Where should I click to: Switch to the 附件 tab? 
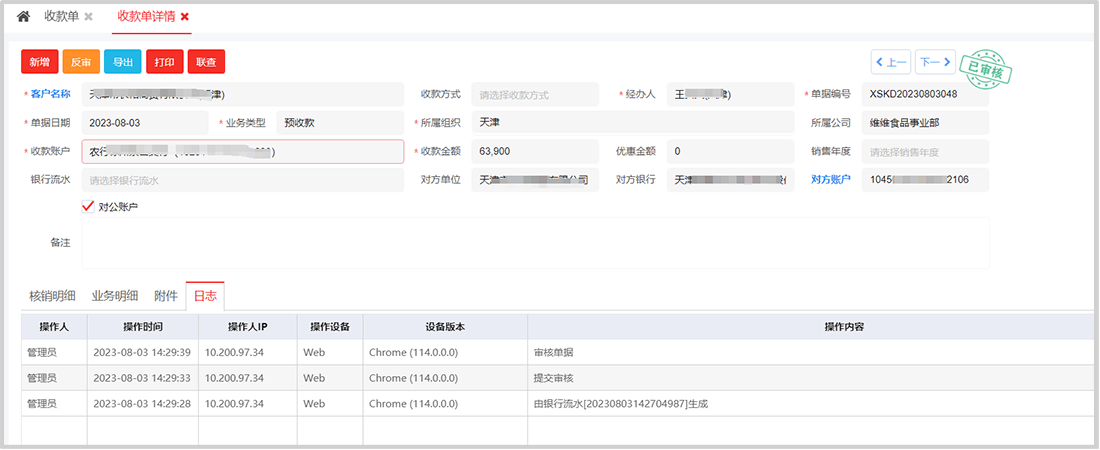pos(166,296)
